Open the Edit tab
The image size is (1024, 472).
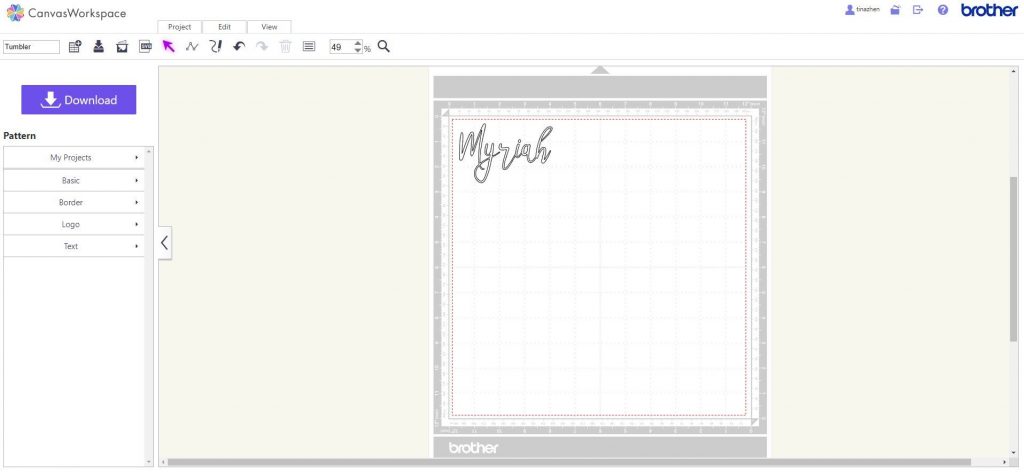coord(224,27)
